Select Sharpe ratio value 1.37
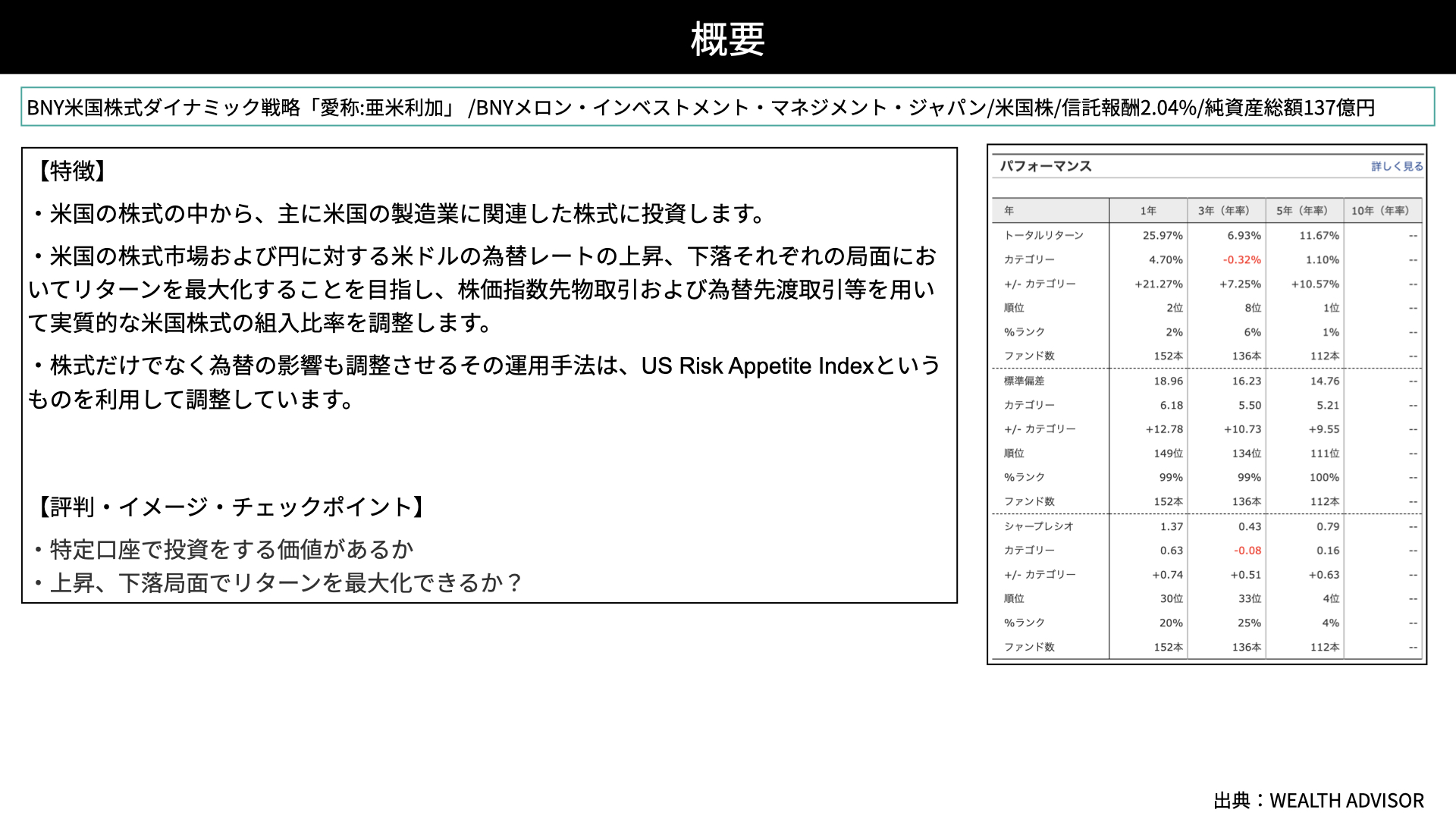This screenshot has width=1456, height=819. 1171,526
